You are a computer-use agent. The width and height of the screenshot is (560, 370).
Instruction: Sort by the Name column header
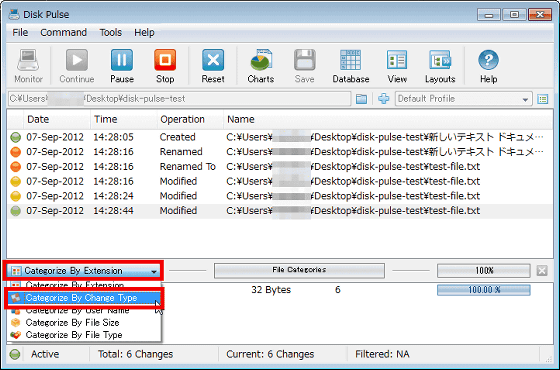(388, 119)
